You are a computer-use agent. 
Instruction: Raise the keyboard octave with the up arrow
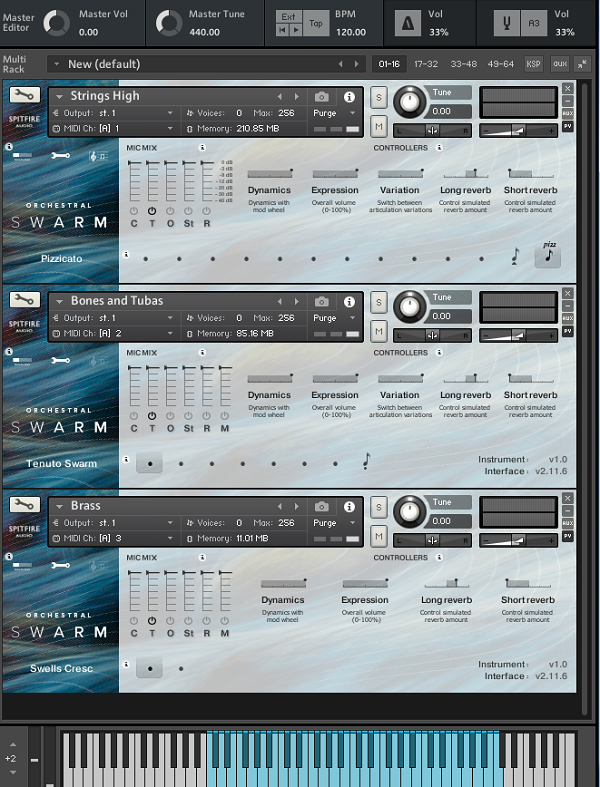13,745
